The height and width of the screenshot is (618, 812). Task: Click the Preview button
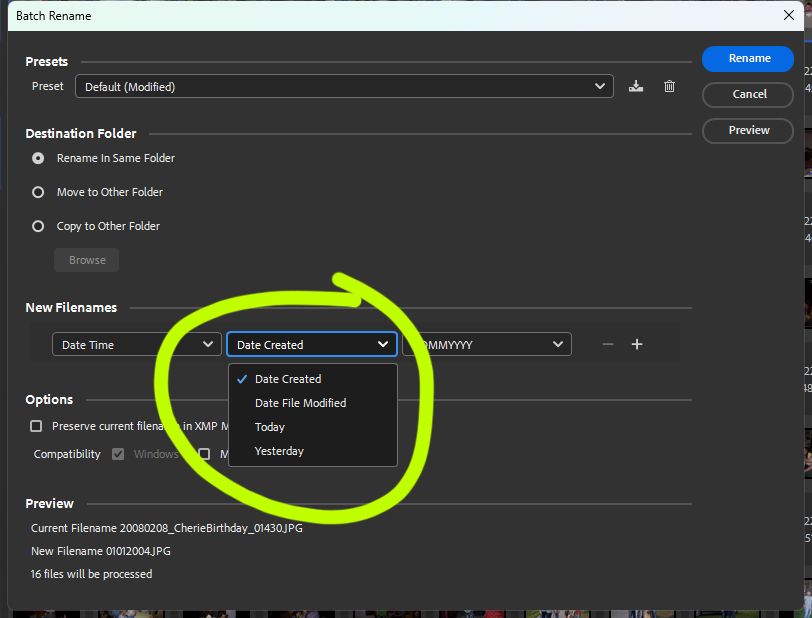[748, 131]
